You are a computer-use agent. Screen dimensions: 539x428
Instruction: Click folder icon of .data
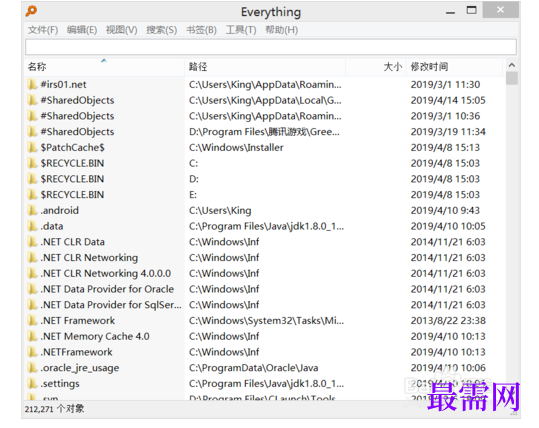click(x=32, y=226)
